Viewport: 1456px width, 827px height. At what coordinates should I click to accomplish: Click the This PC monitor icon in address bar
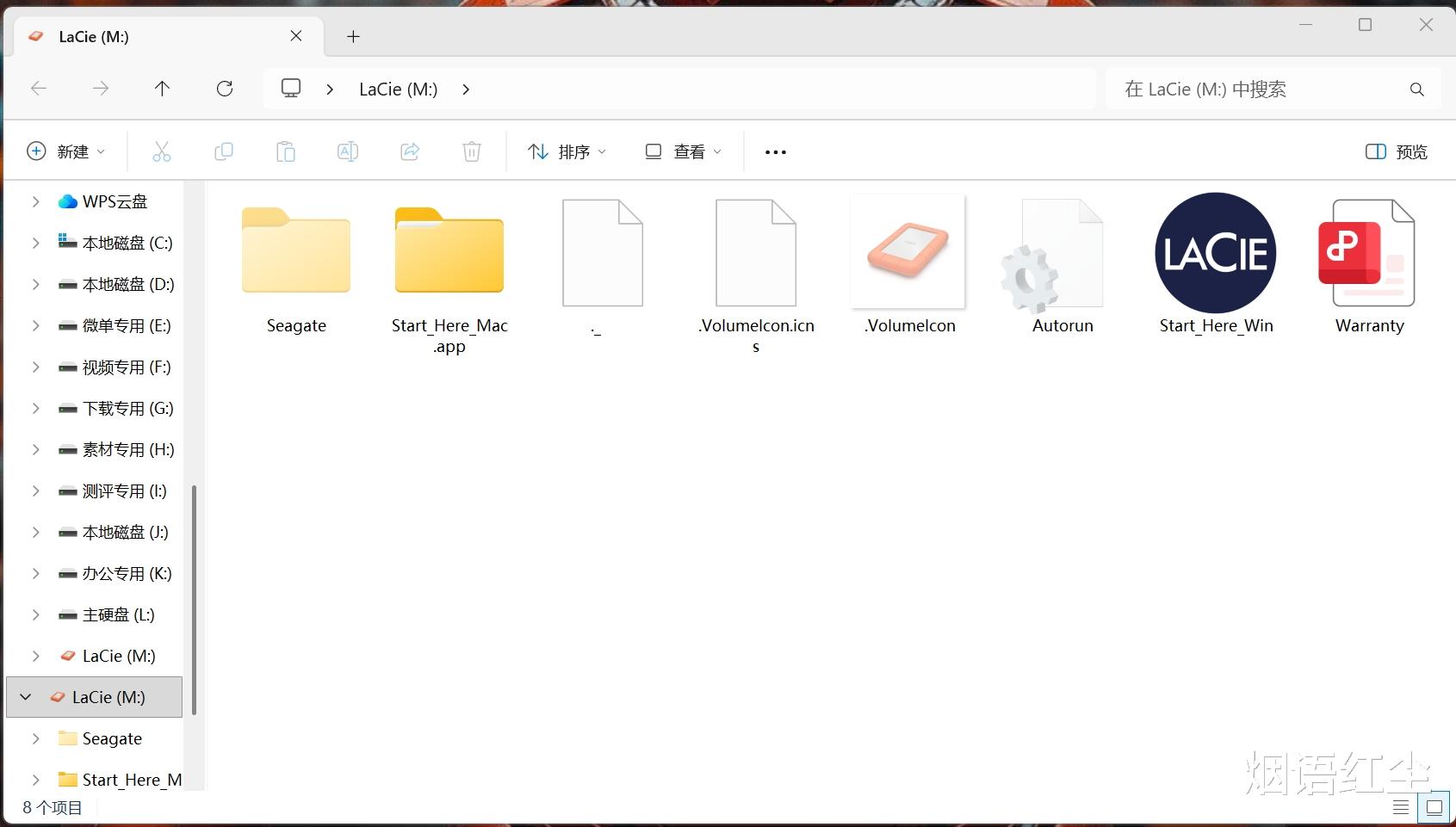coord(292,89)
